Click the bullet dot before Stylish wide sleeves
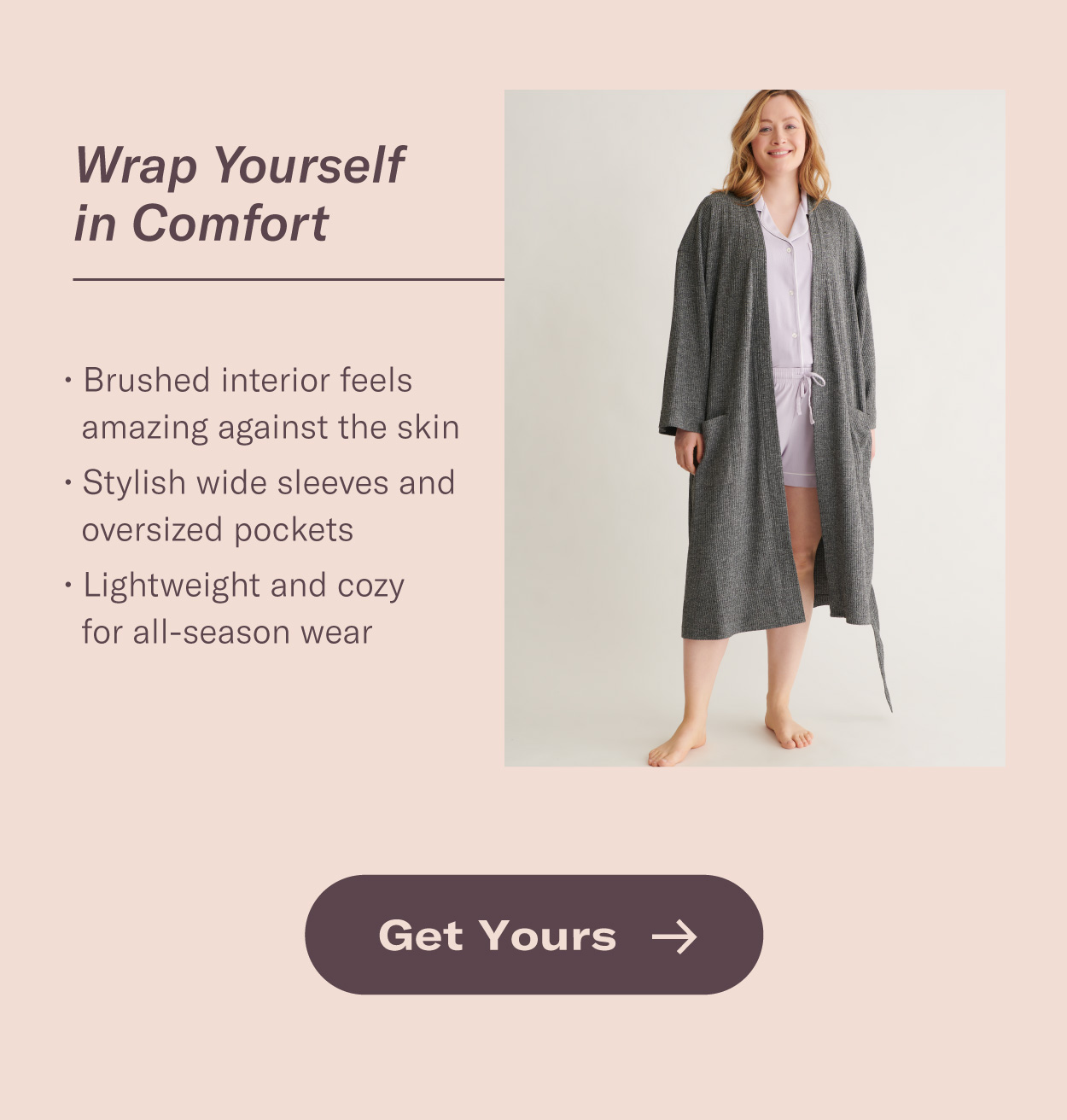 point(68,482)
